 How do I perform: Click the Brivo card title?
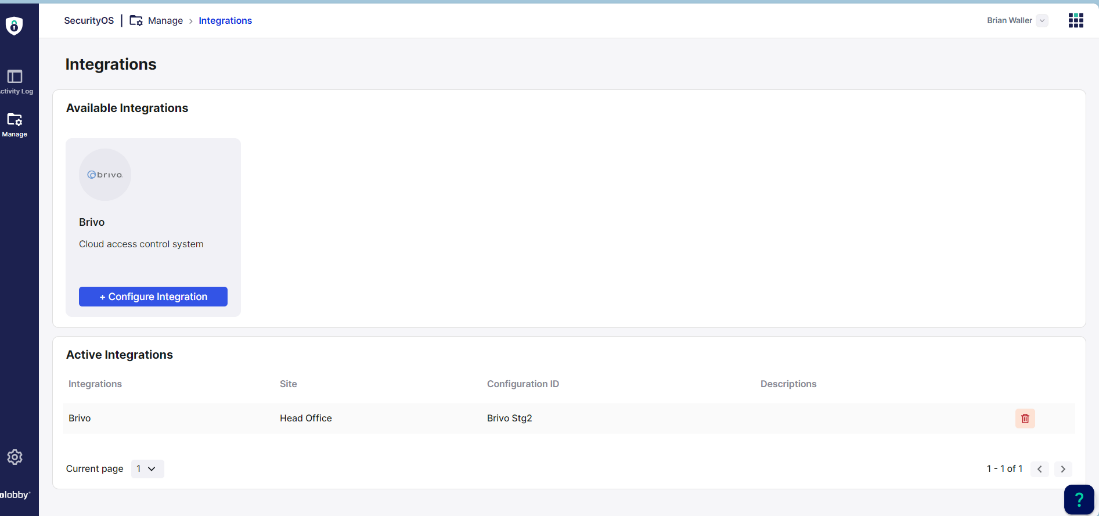point(90,222)
